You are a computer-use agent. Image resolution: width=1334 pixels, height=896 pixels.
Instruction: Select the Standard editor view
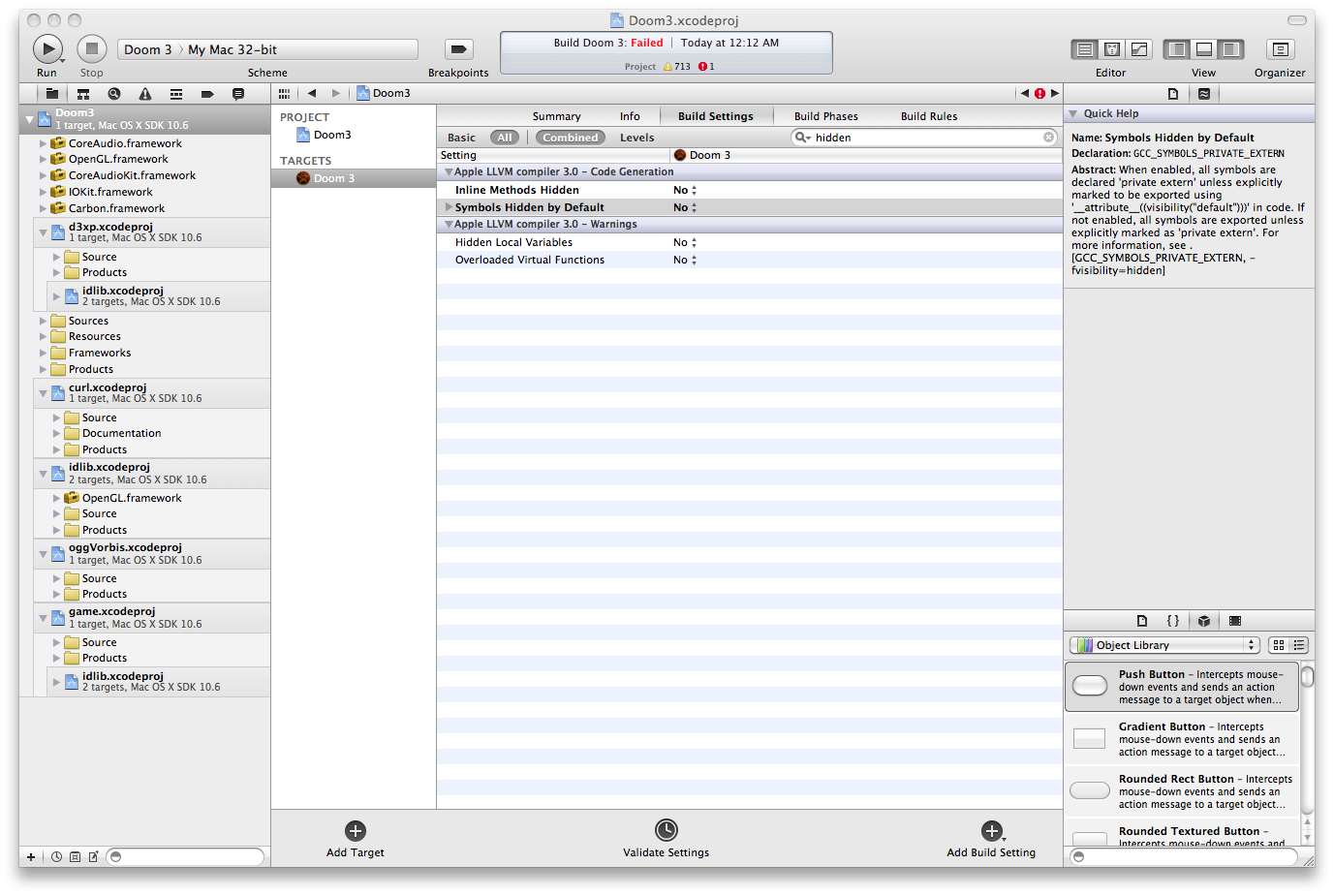tap(1085, 49)
